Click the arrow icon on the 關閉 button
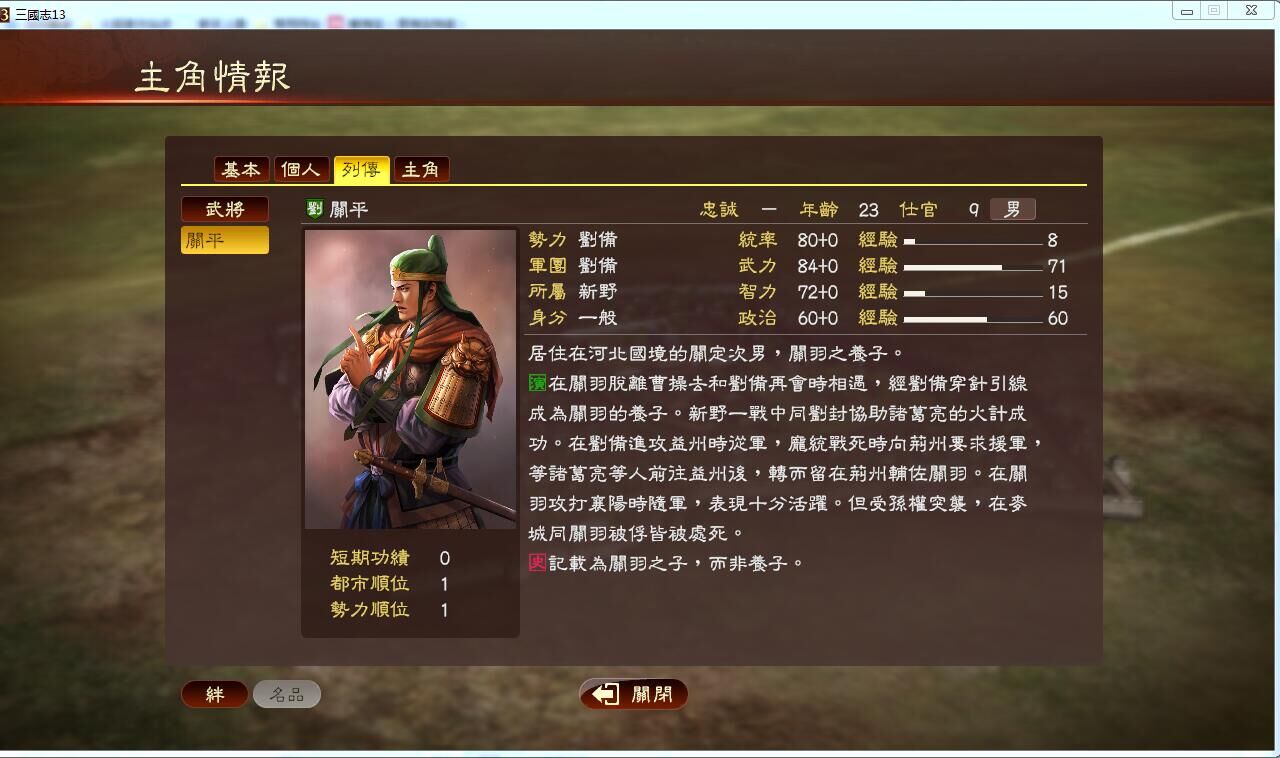 point(606,694)
